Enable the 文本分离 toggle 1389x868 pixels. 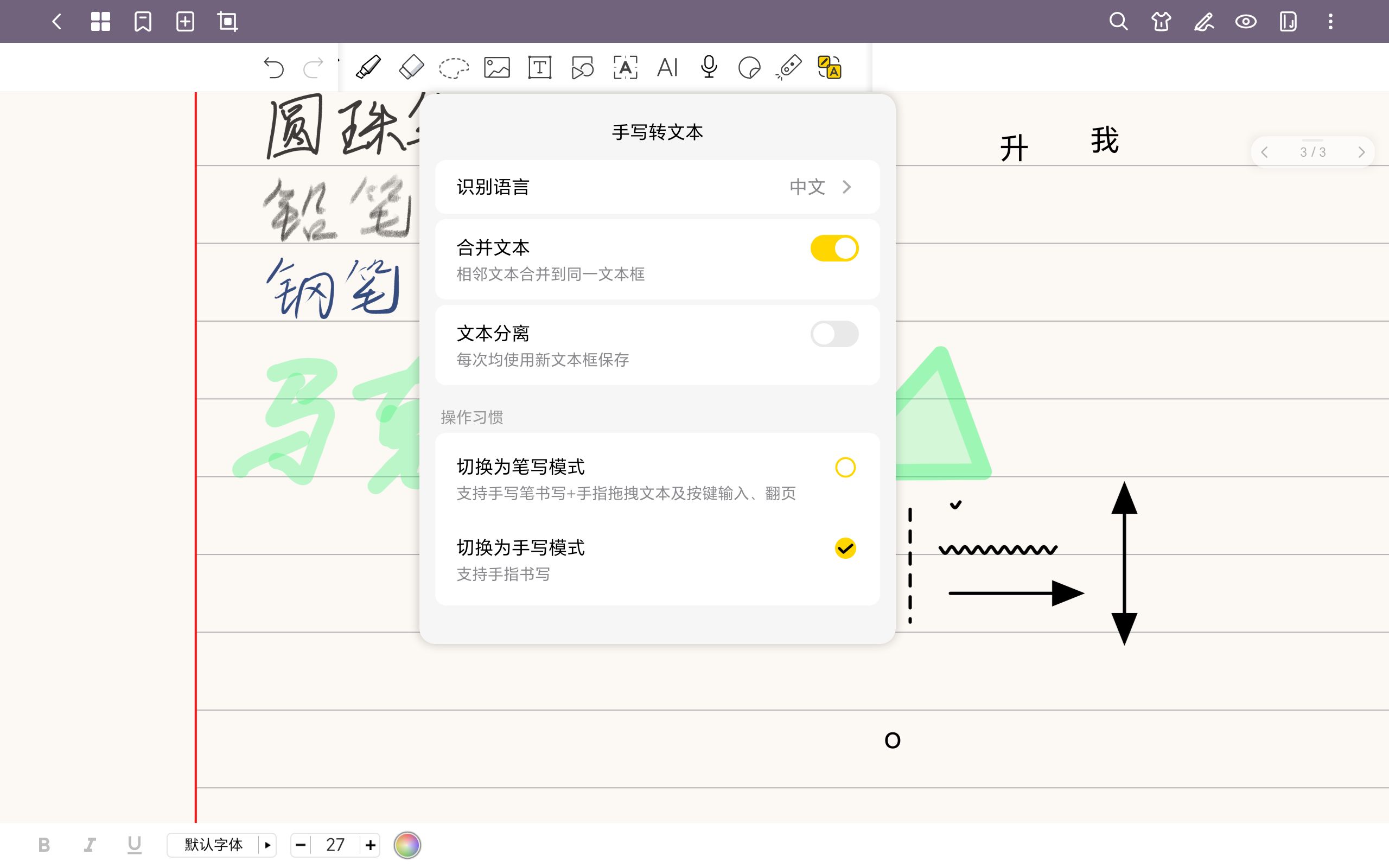pos(834,334)
